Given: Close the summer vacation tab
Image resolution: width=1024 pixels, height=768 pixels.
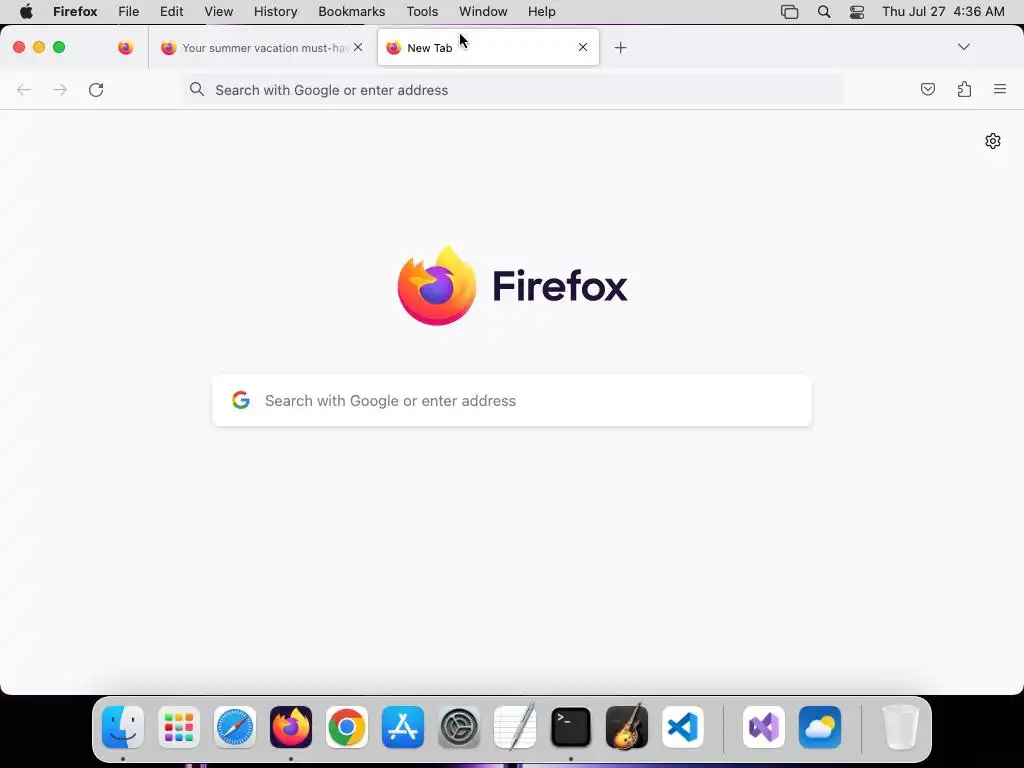Looking at the screenshot, I should coord(358,47).
